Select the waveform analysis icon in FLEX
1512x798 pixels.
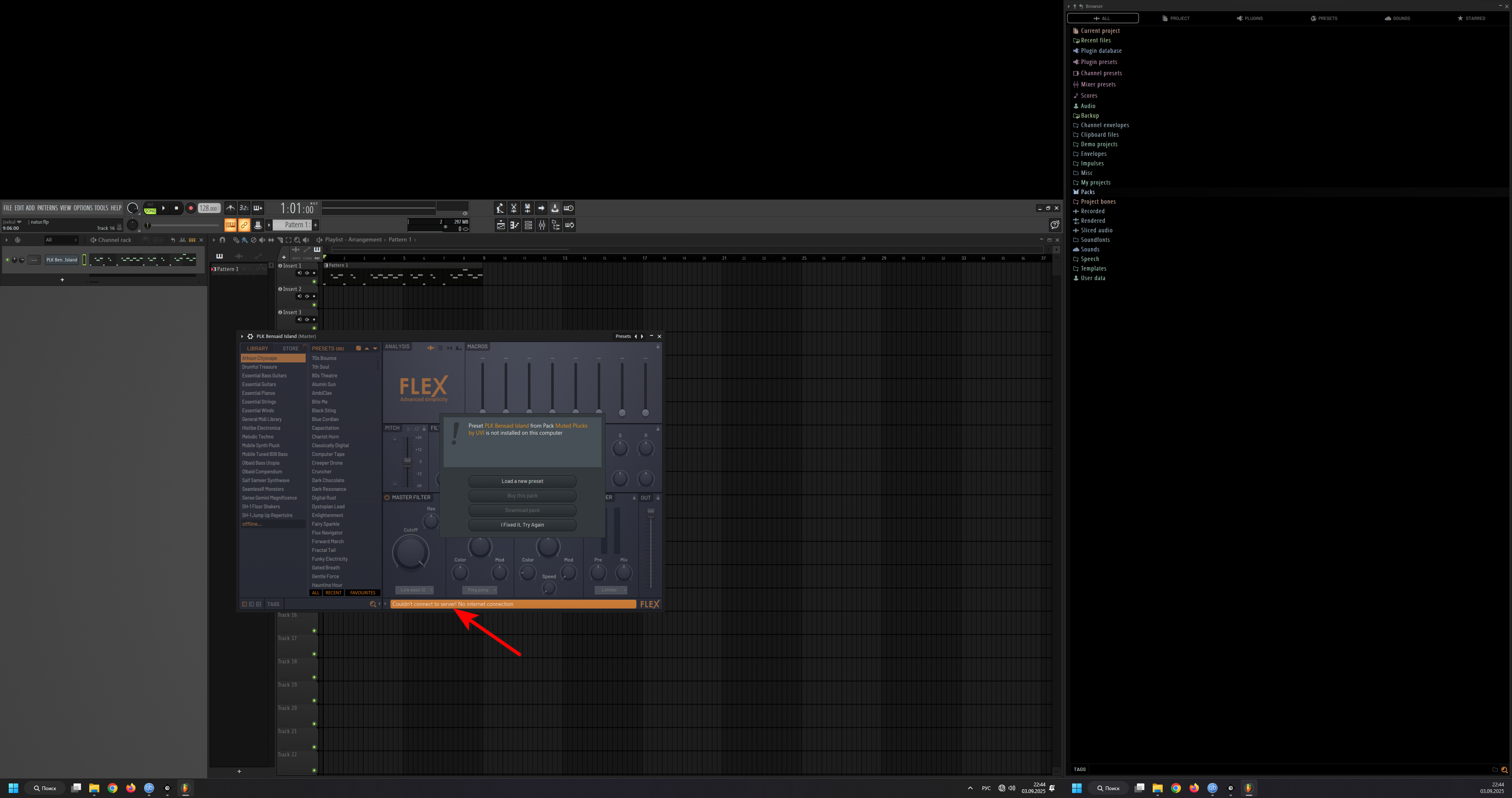pos(430,347)
